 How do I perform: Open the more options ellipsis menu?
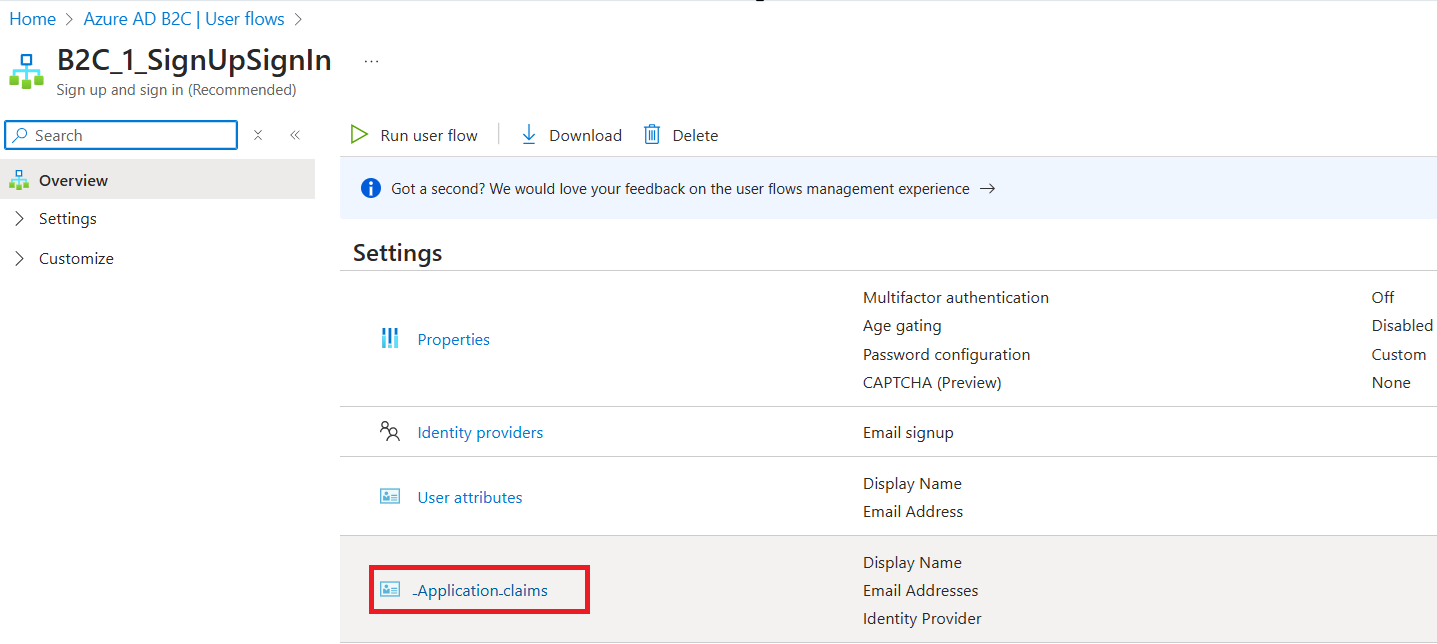[371, 61]
